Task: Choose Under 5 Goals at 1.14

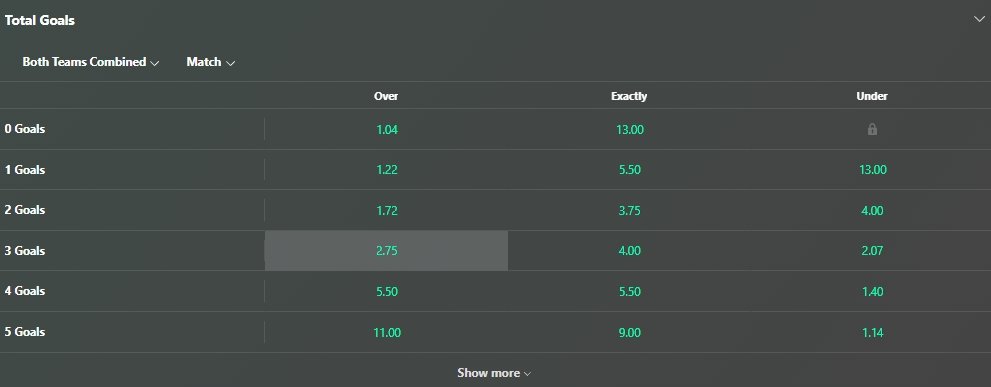Action: 872,332
